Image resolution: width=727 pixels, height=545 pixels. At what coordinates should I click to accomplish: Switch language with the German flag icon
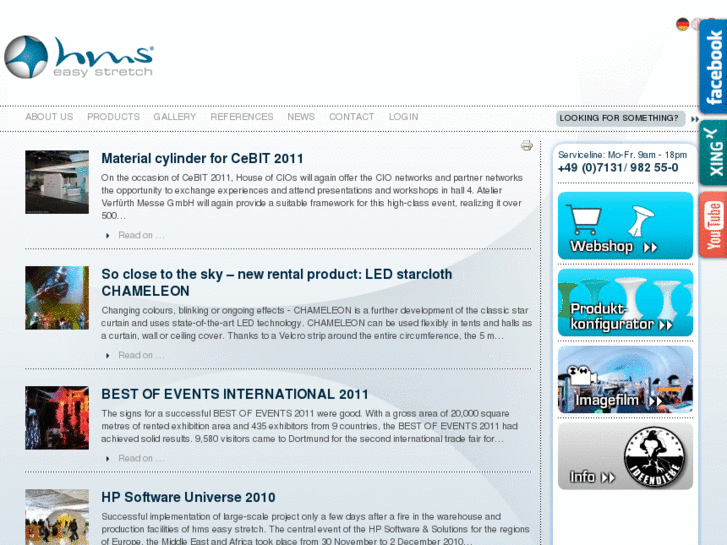tap(682, 24)
